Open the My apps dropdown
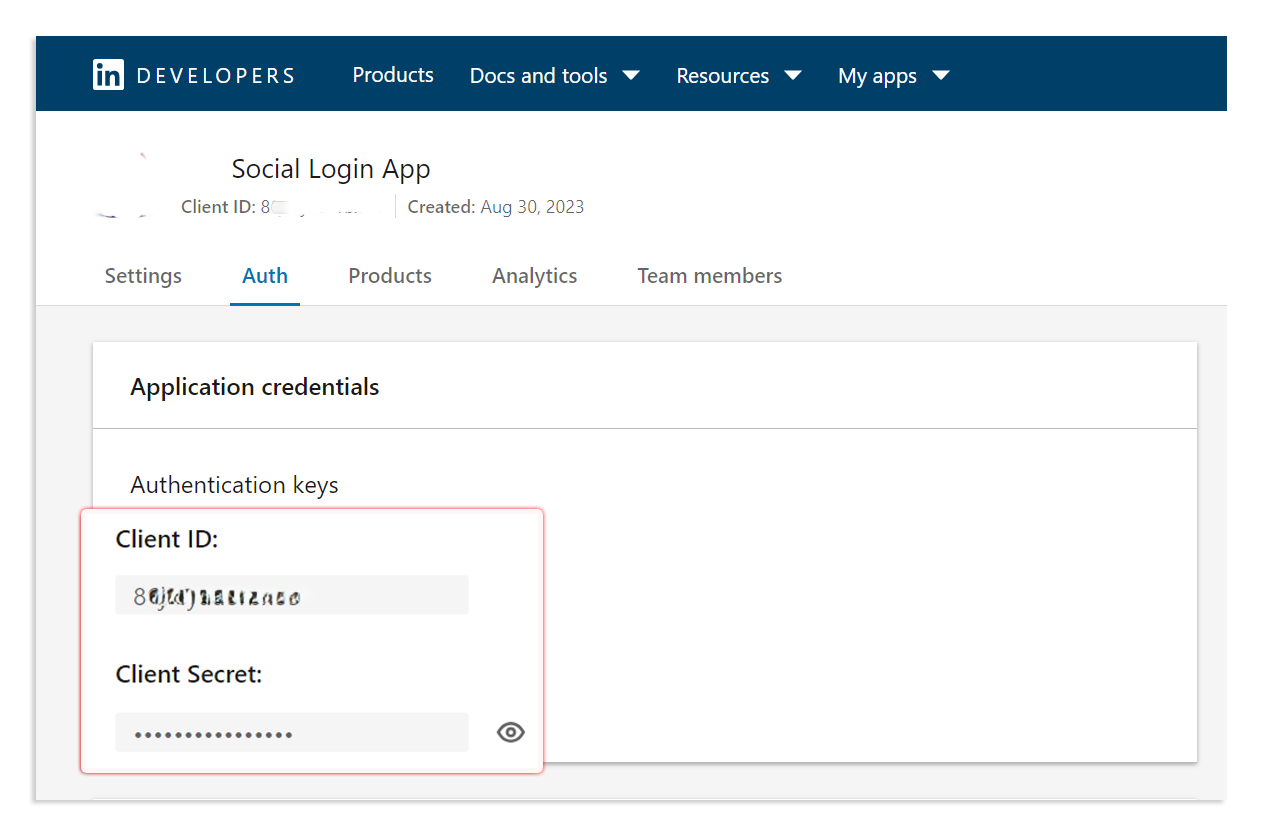This screenshot has width=1263, height=836. (893, 75)
